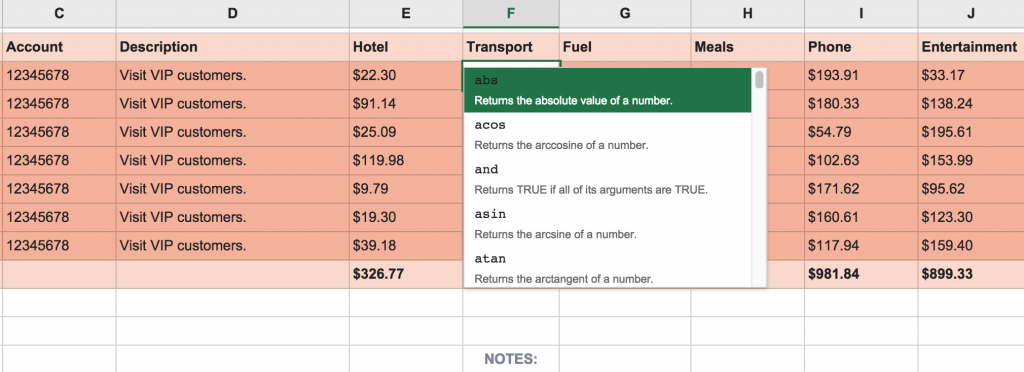The width and height of the screenshot is (1024, 372).
Task: Click column D header
Action: [x=232, y=14]
